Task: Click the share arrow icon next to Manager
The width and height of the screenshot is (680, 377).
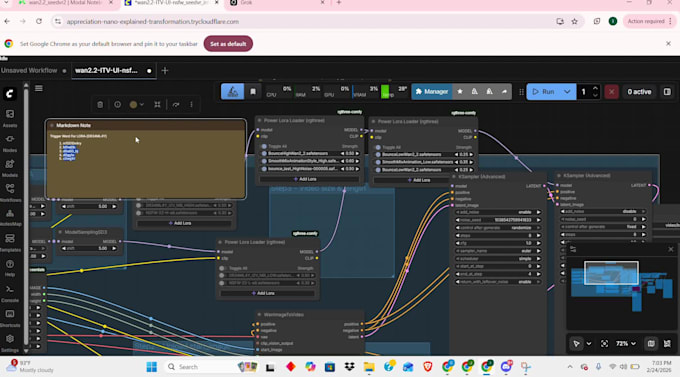Action: 504,92
